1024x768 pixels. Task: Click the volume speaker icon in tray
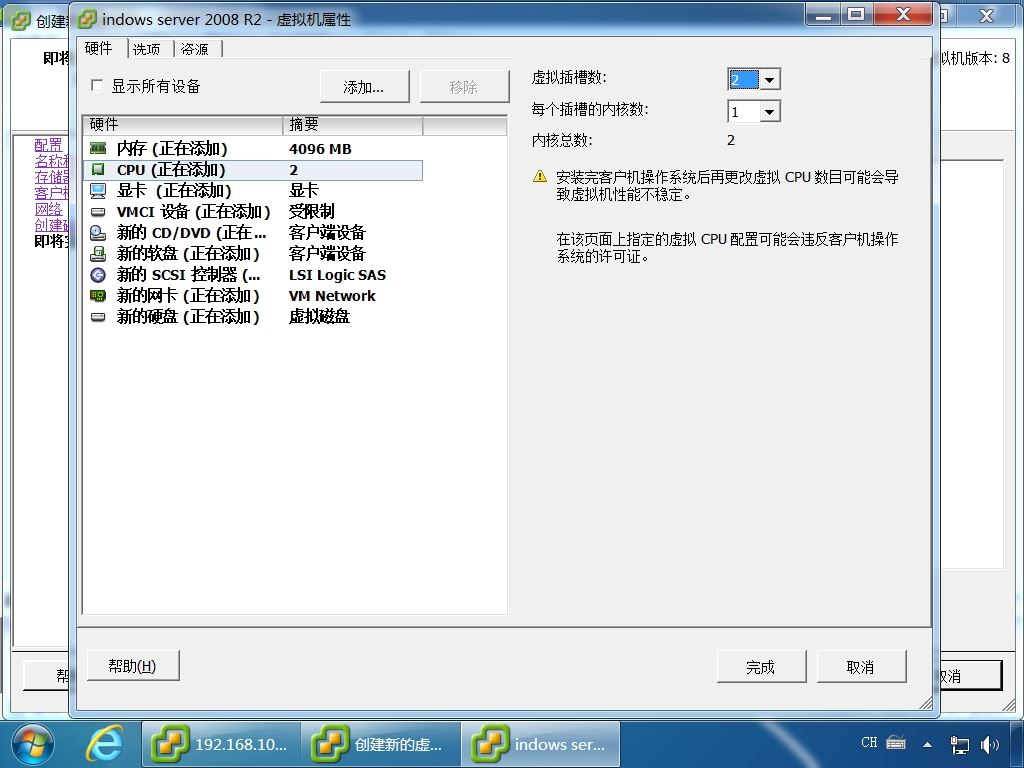989,744
